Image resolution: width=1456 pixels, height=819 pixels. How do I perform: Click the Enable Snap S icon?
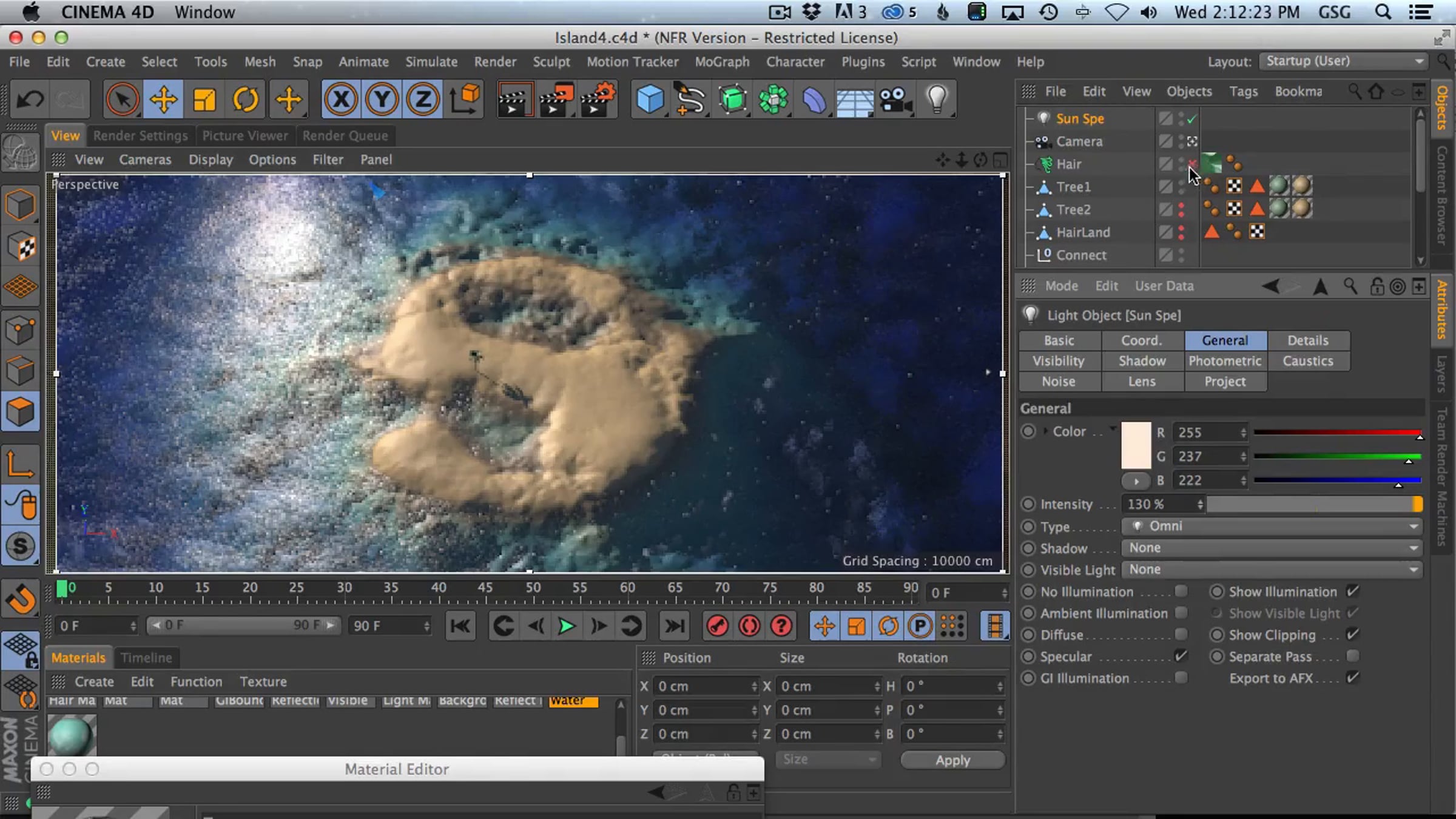click(20, 545)
